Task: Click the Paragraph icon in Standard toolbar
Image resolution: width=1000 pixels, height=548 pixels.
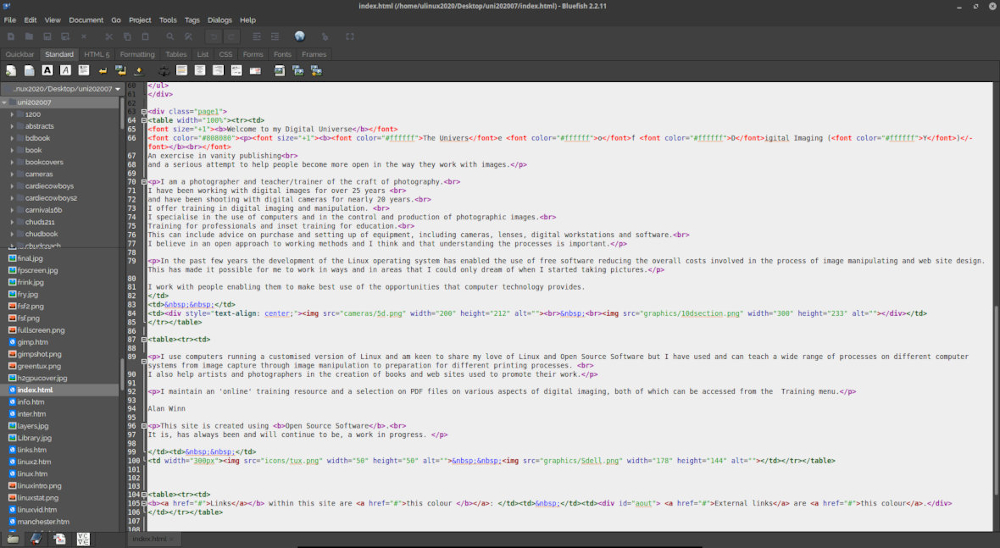Action: click(84, 70)
